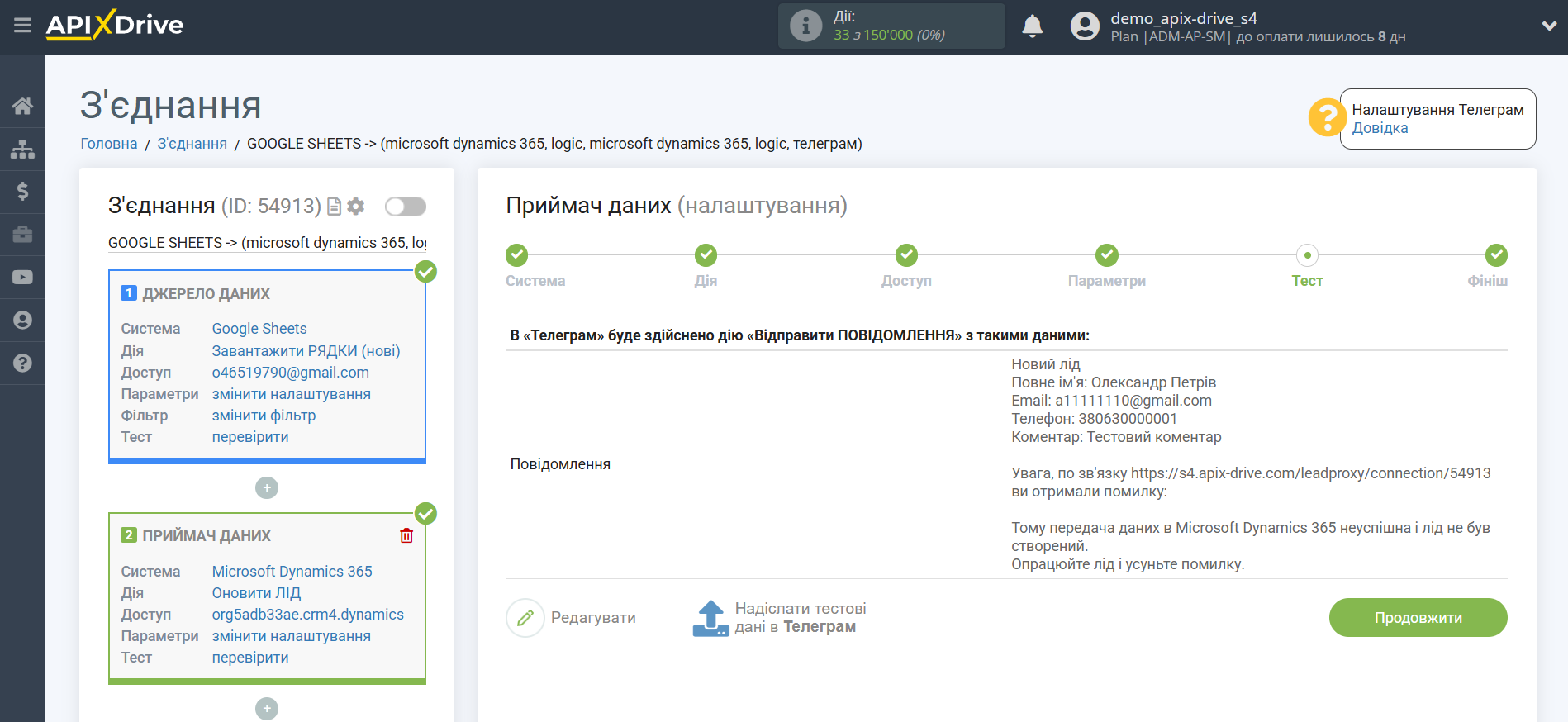Add step with plus below data source
Image resolution: width=1568 pixels, height=722 pixels.
click(267, 488)
